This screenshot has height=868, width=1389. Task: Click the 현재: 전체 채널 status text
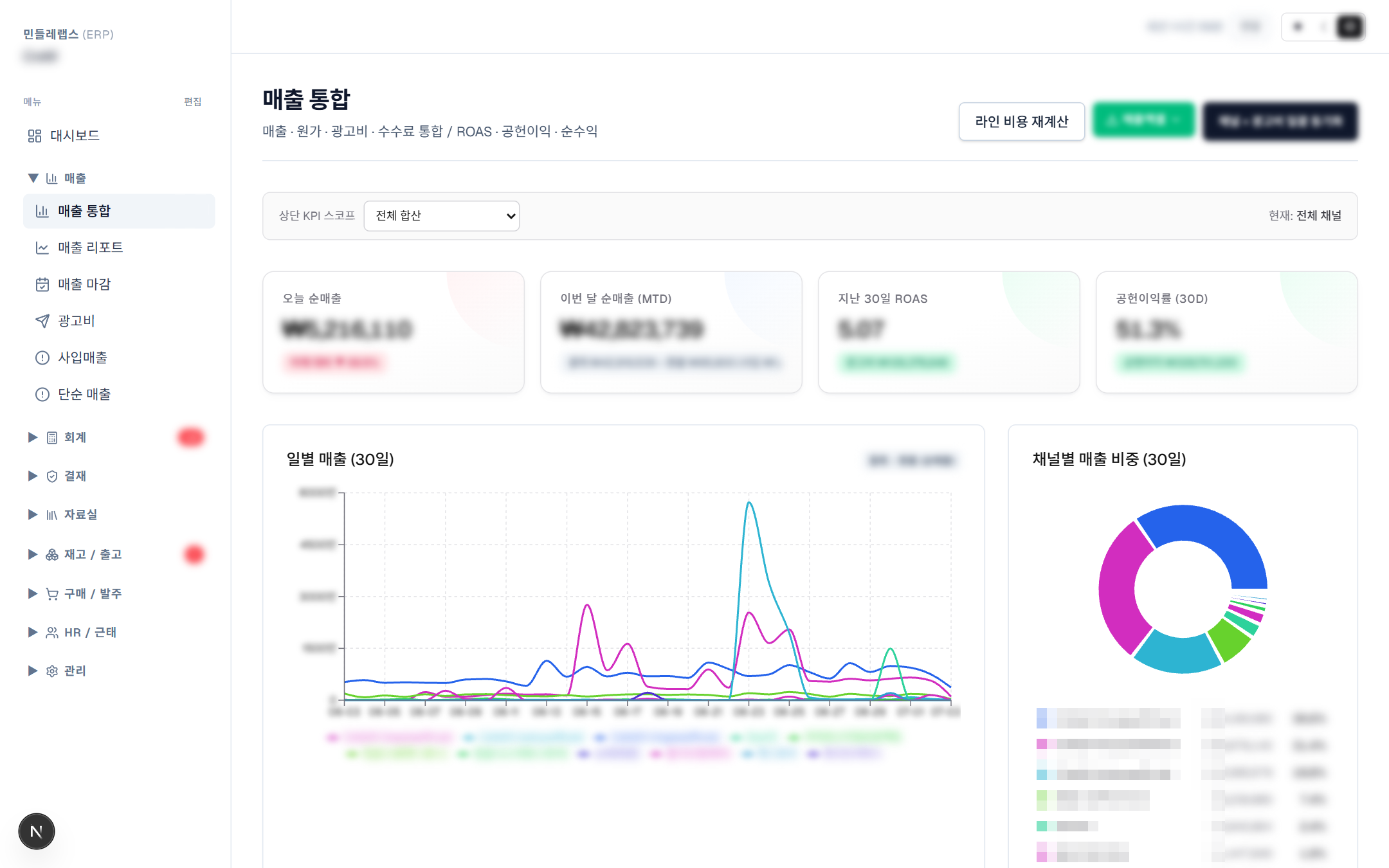[x=1305, y=215]
